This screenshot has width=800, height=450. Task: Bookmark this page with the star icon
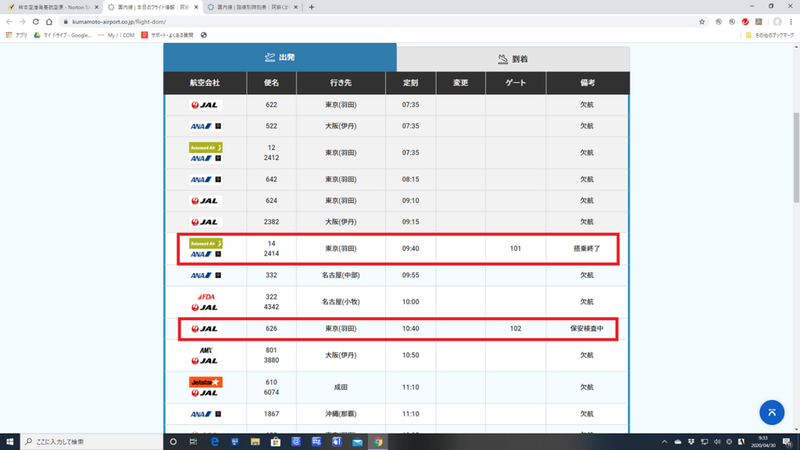[x=702, y=22]
